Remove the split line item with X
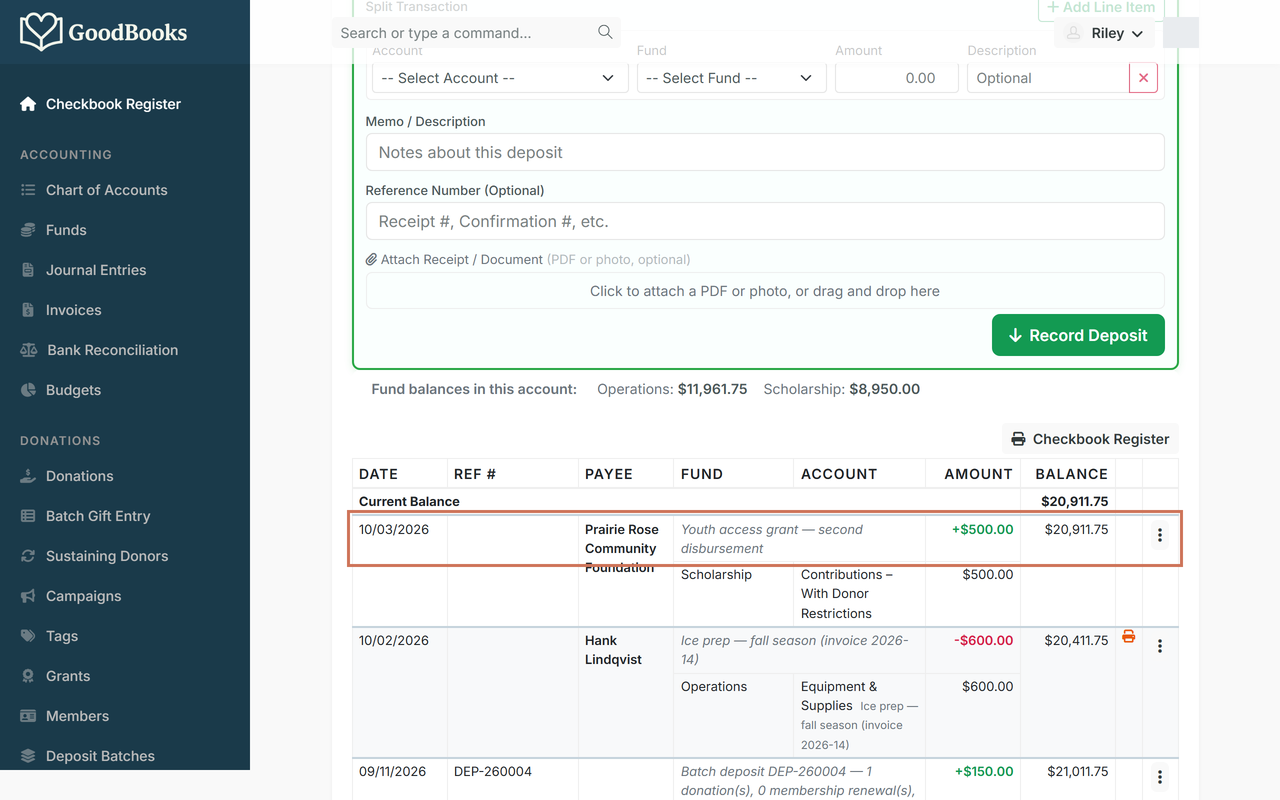1280x800 pixels. (1143, 78)
